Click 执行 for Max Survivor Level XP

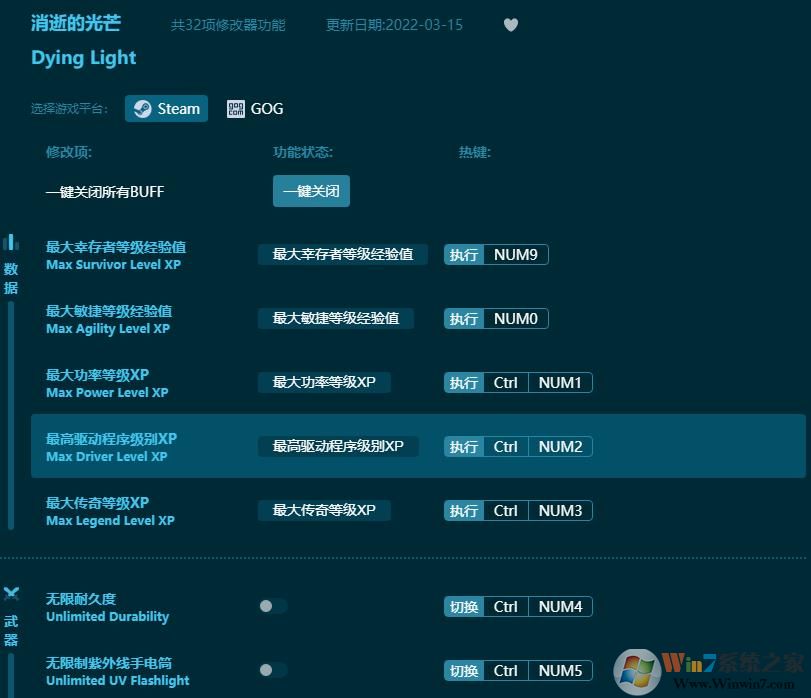click(x=463, y=254)
